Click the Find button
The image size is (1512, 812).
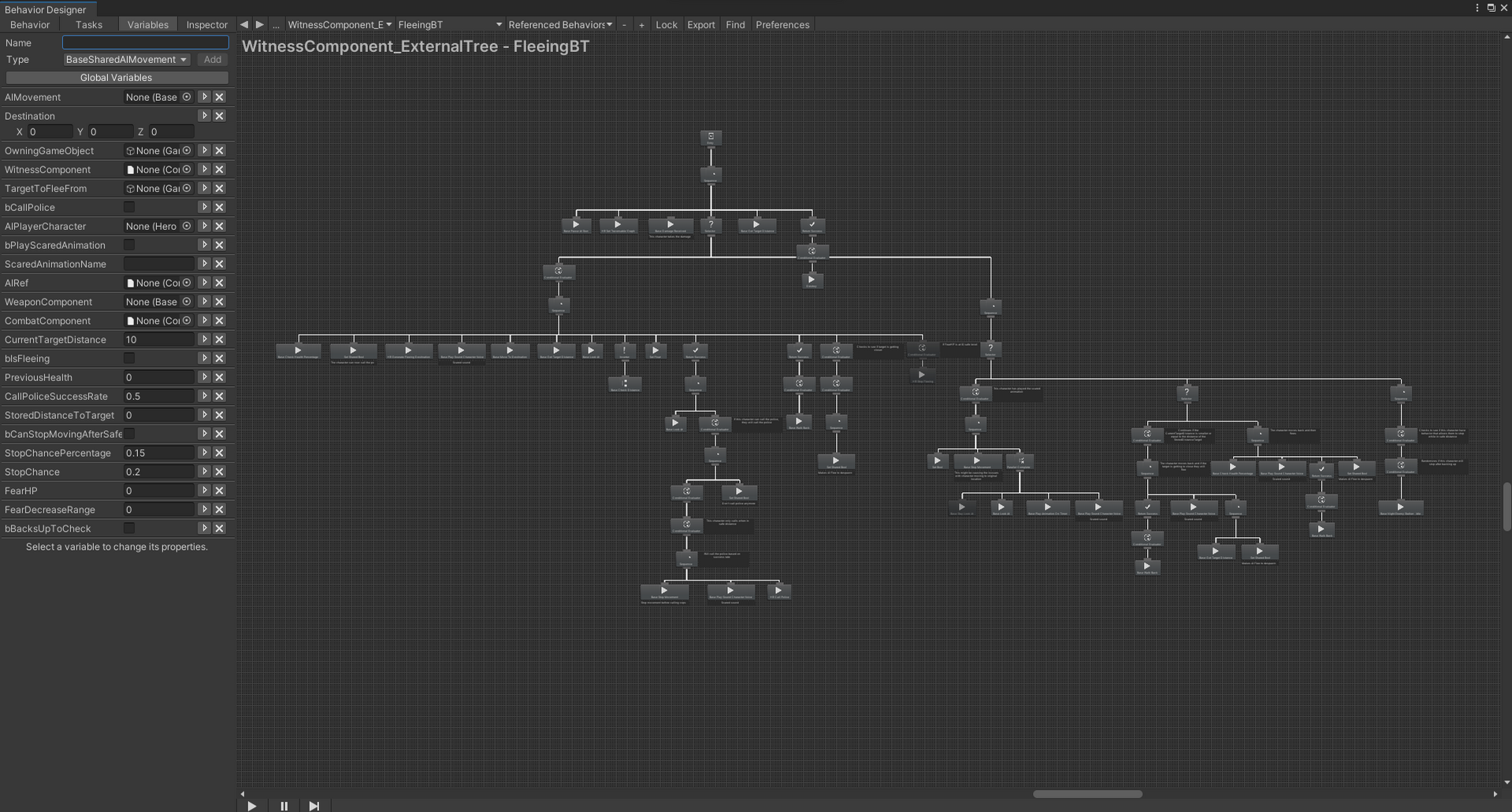coord(735,24)
